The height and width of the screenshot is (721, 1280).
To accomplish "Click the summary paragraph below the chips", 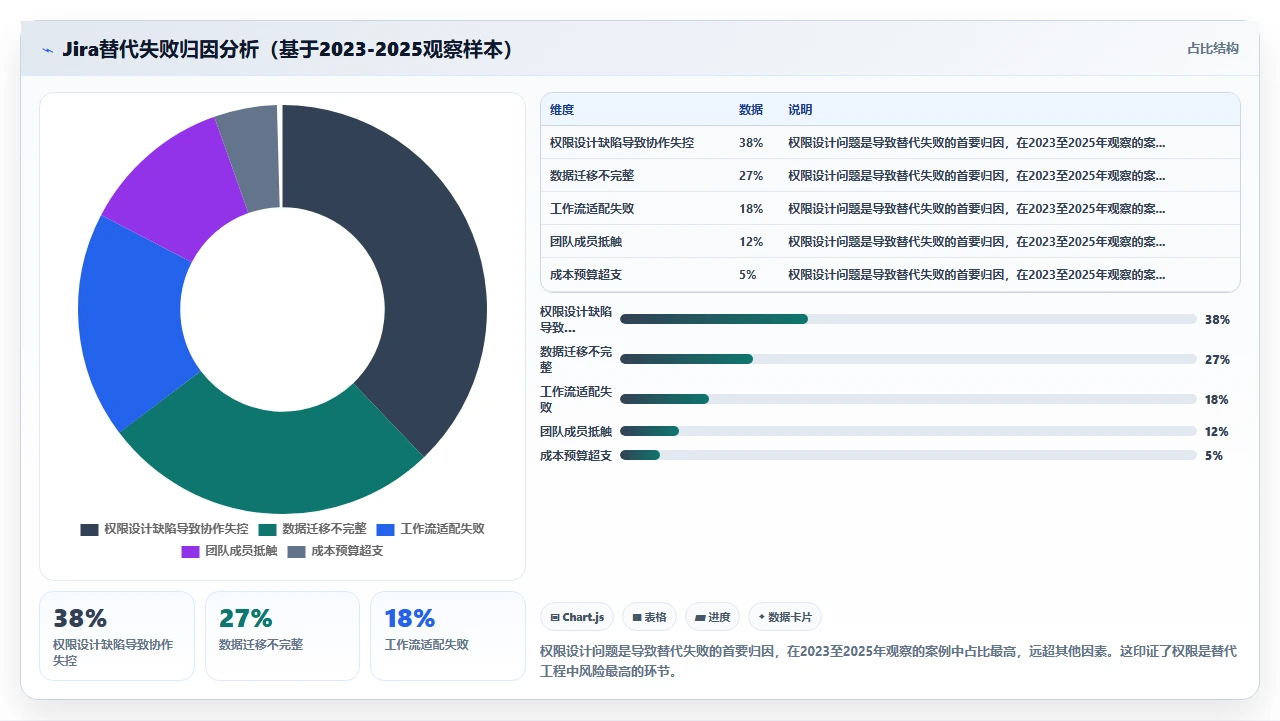I will point(889,661).
